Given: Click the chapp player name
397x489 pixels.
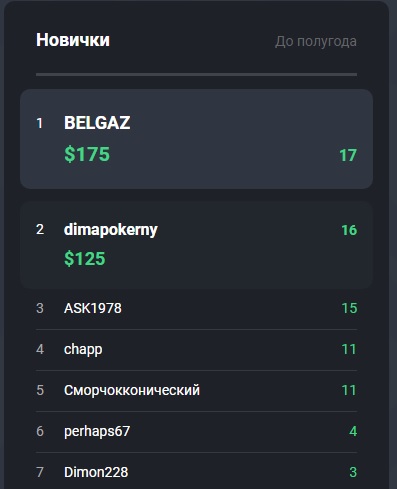Looking at the screenshot, I should point(83,350).
